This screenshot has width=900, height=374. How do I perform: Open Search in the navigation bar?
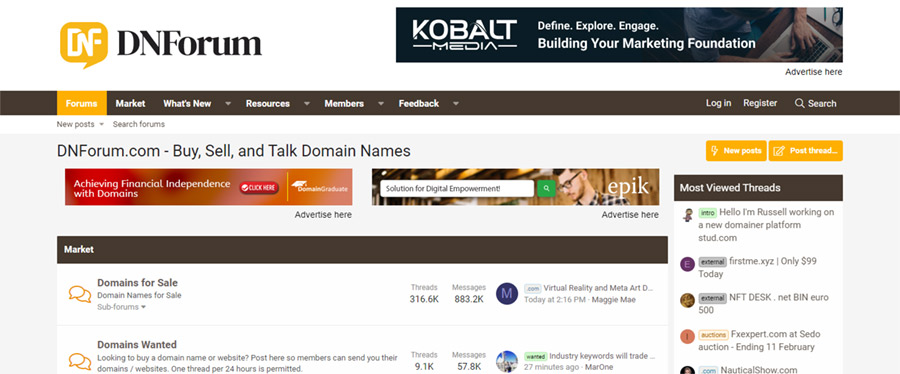point(816,103)
